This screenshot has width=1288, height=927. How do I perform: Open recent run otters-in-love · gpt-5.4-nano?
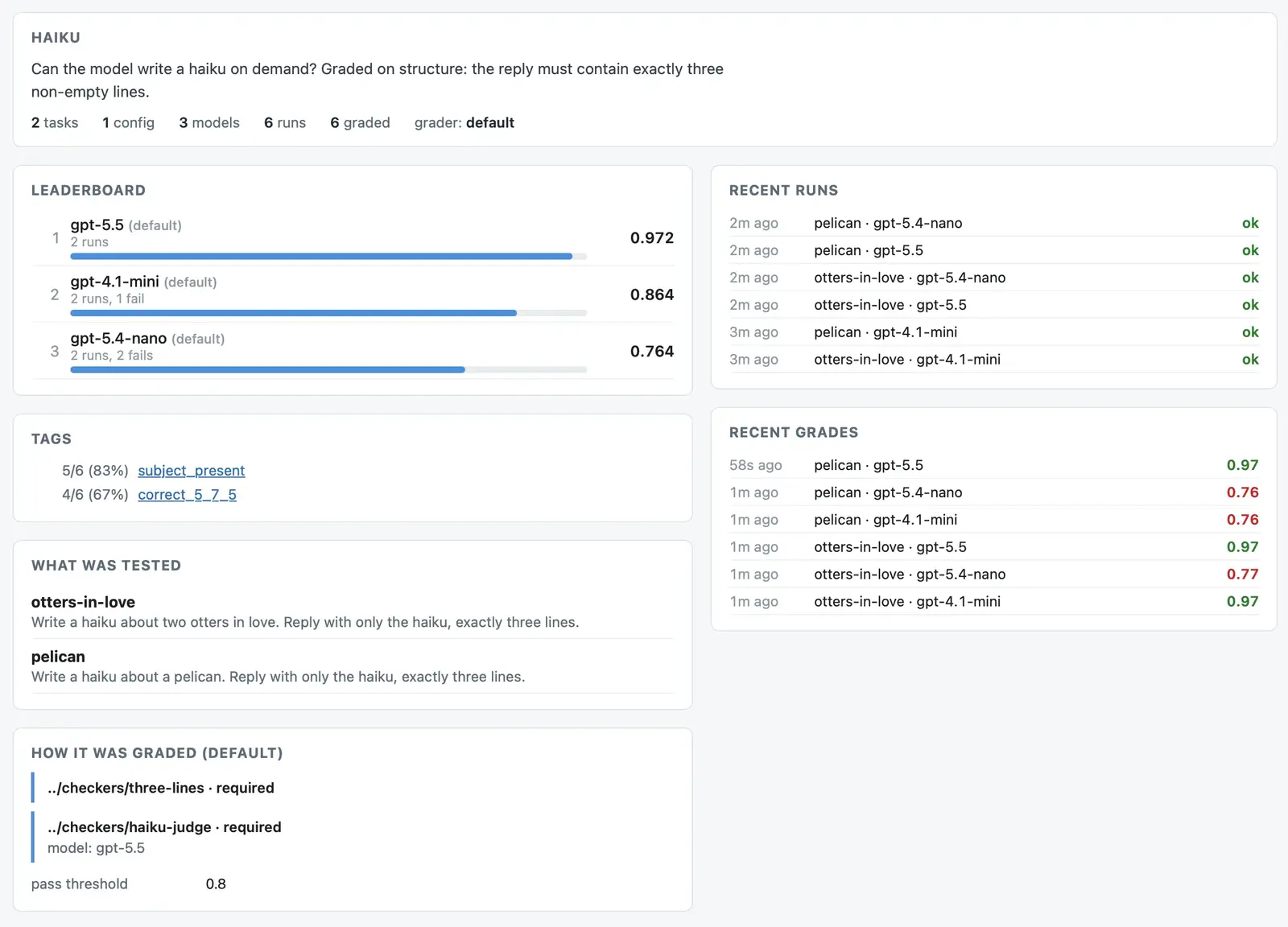pos(994,278)
